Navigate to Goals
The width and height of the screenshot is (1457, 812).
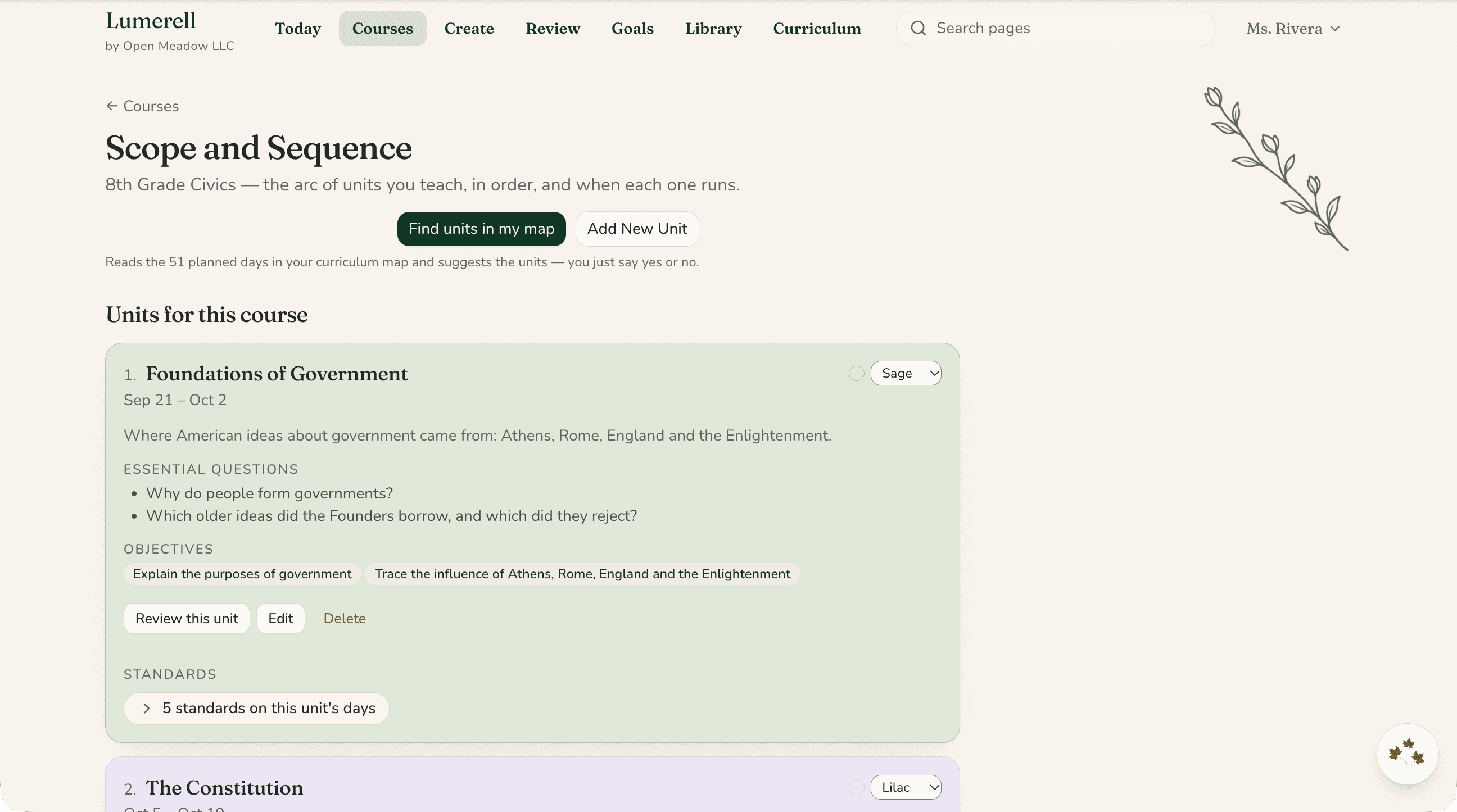[632, 29]
